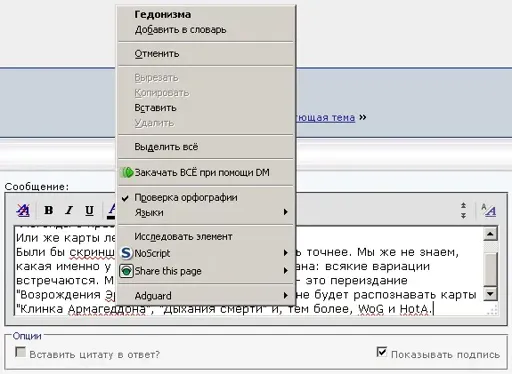
Task: Click the textarea scrollbar thumb
Action: click(x=490, y=268)
